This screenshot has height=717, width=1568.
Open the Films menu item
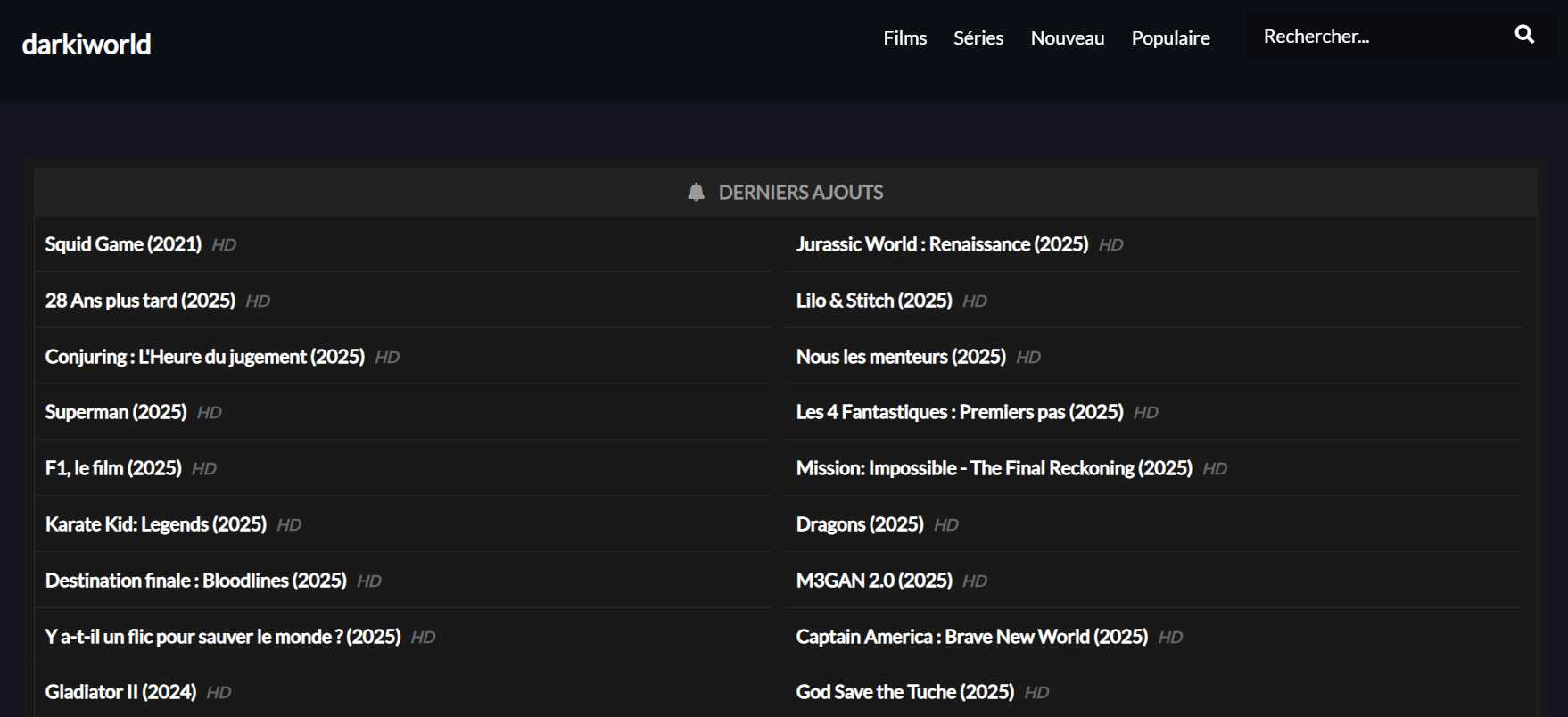904,37
